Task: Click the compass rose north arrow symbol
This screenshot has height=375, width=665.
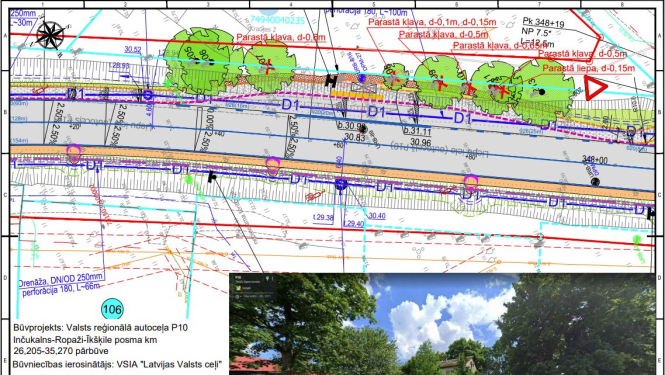Action: coord(50,35)
